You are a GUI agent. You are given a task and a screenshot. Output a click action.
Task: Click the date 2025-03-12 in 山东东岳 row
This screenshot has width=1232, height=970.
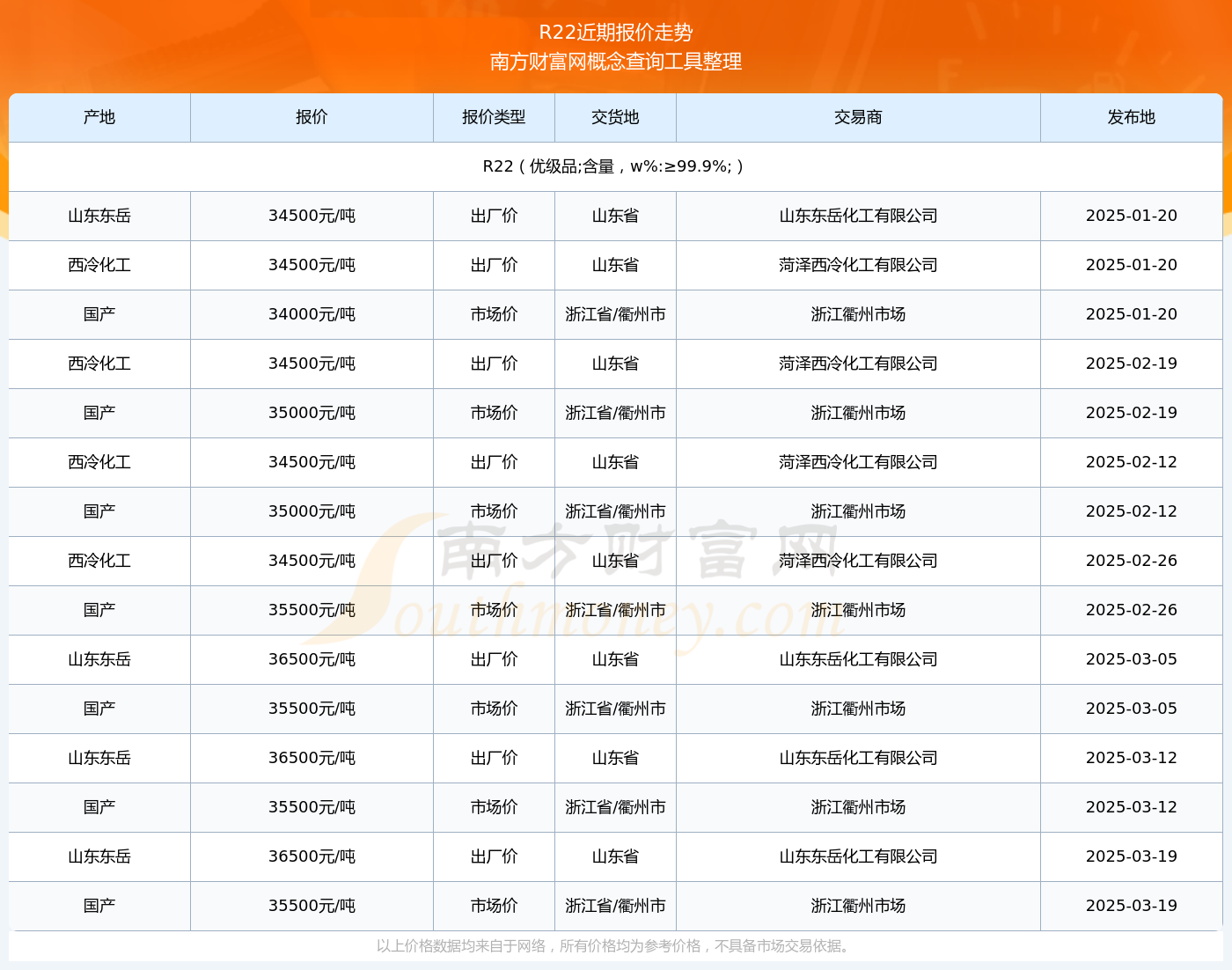click(1131, 758)
